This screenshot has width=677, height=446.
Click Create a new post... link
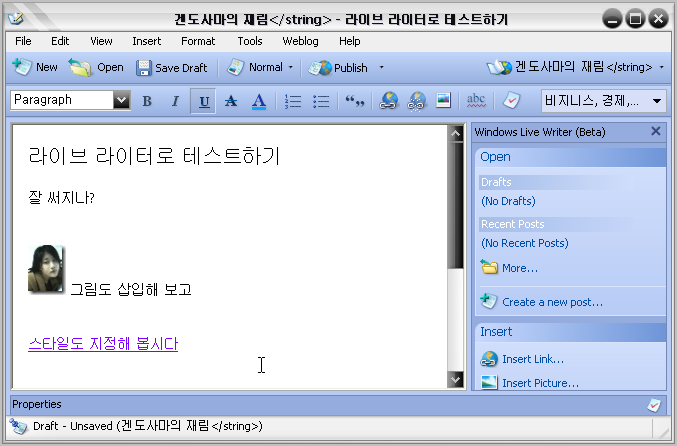coord(552,302)
